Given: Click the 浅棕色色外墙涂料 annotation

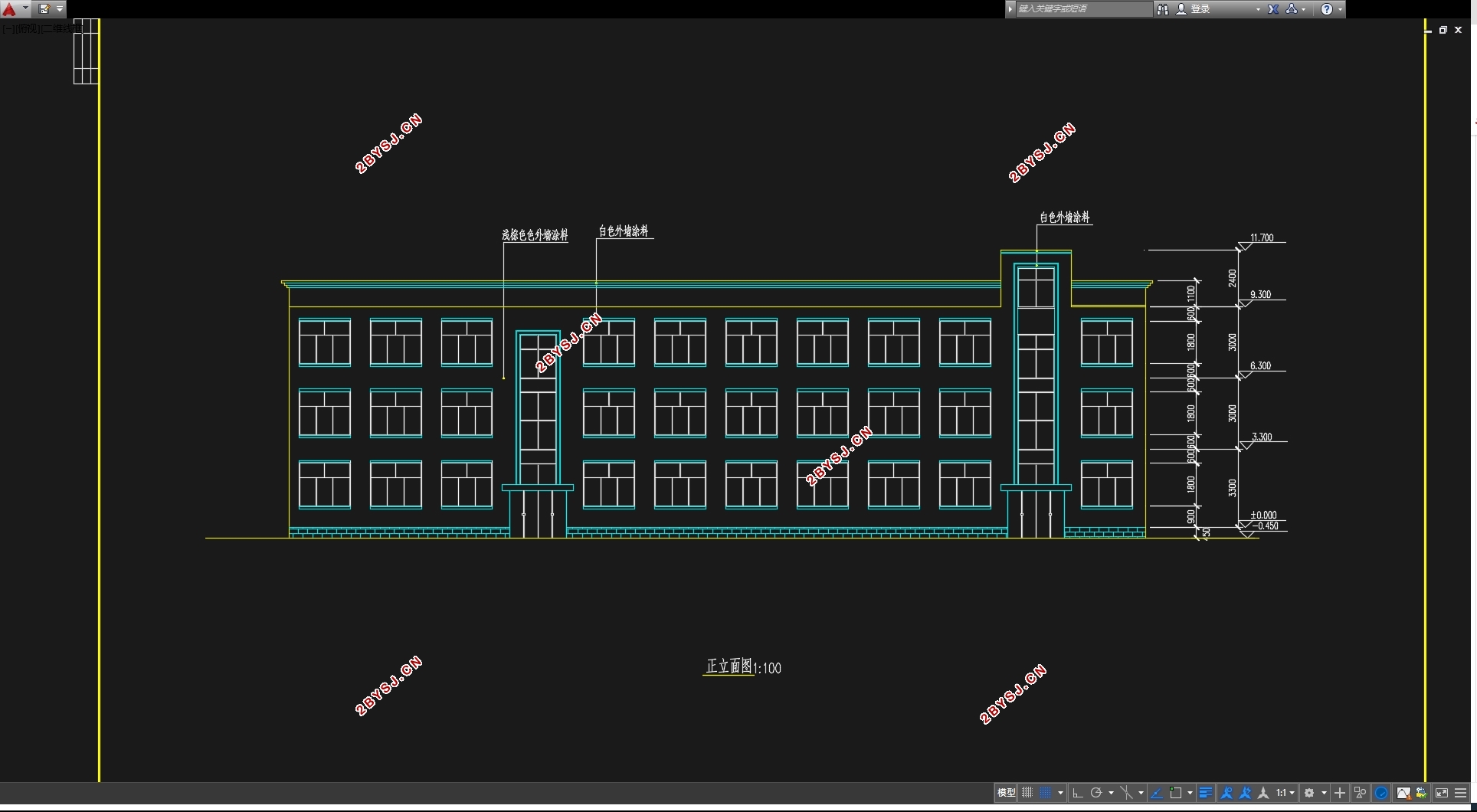Looking at the screenshot, I should (x=535, y=235).
